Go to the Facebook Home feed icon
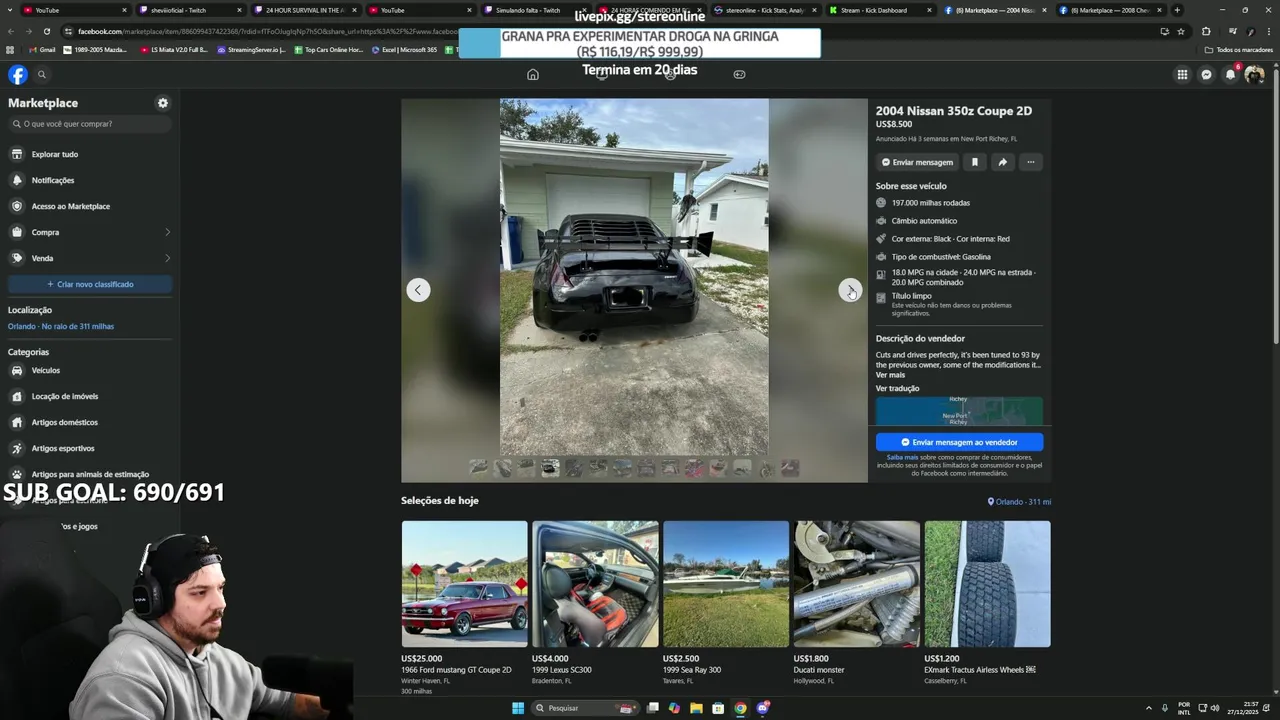1280x720 pixels. click(x=533, y=74)
